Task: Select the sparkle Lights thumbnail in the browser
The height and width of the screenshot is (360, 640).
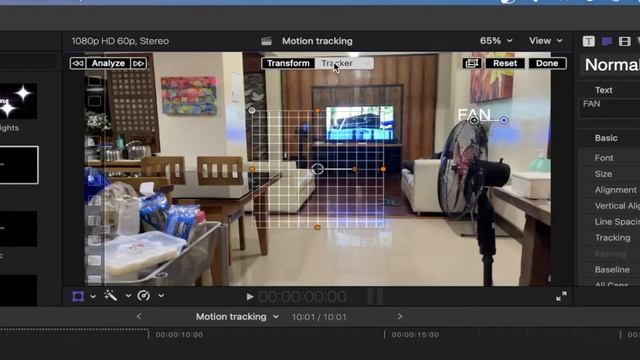Action: point(18,101)
